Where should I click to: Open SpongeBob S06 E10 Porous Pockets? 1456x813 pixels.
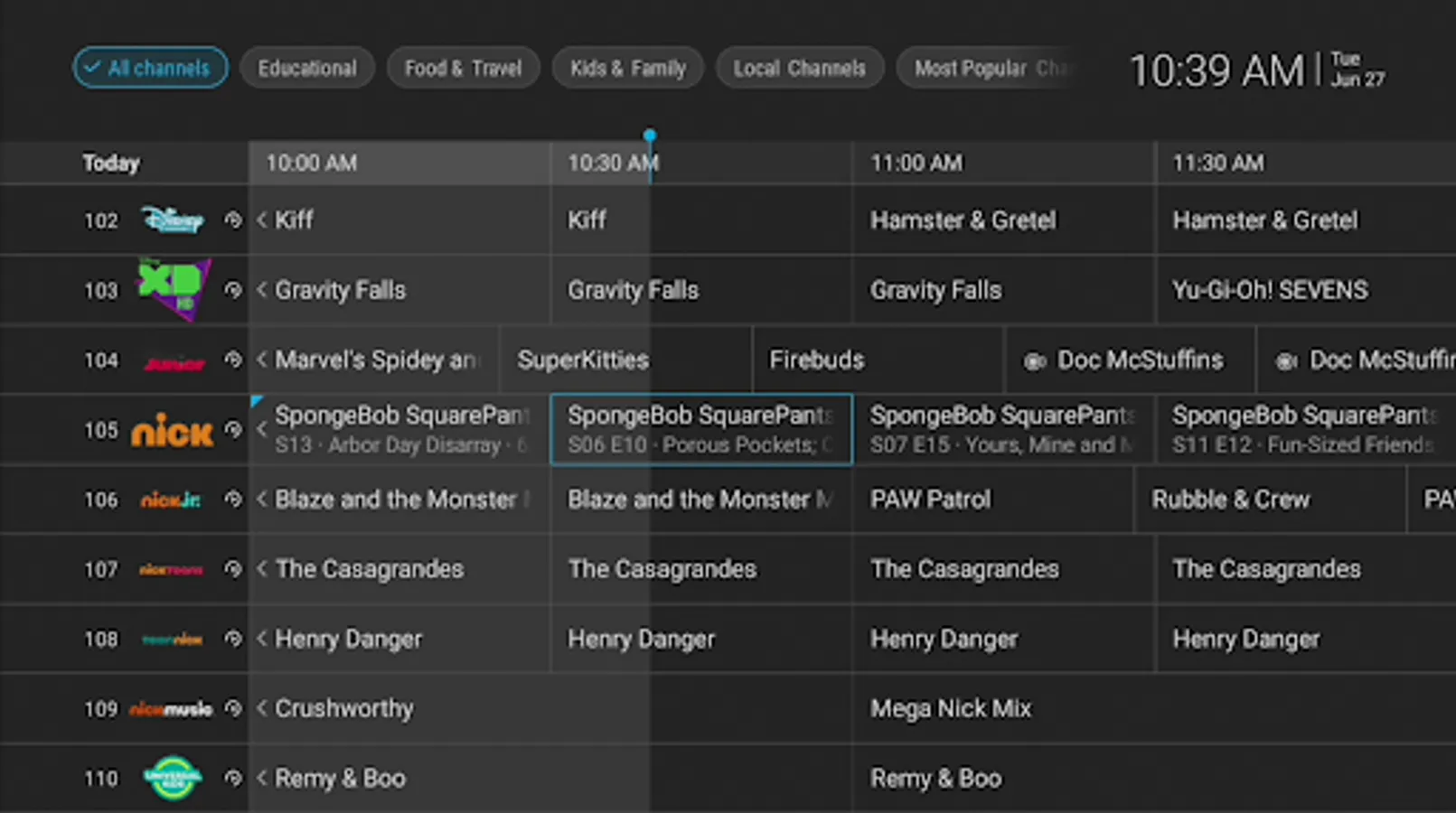[701, 429]
